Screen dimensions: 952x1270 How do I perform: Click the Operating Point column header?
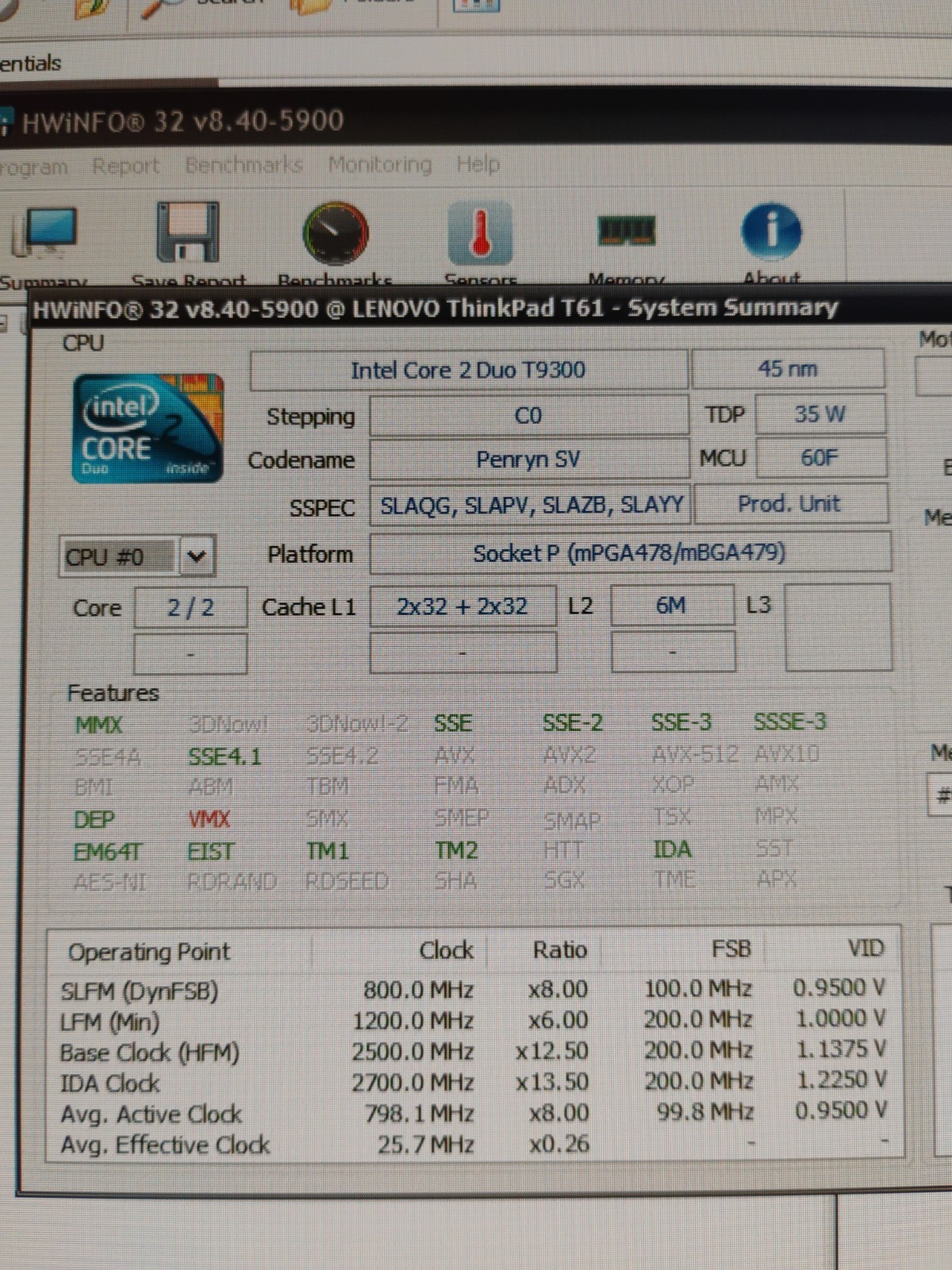point(149,952)
